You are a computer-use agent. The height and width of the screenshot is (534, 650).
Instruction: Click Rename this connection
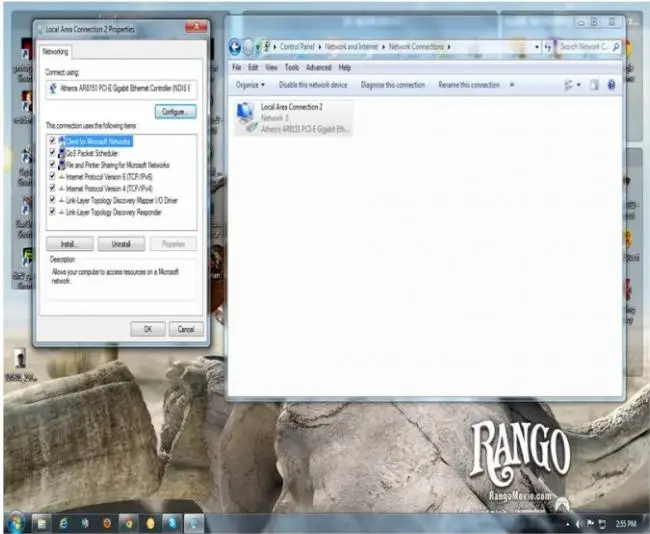pyautogui.click(x=469, y=85)
